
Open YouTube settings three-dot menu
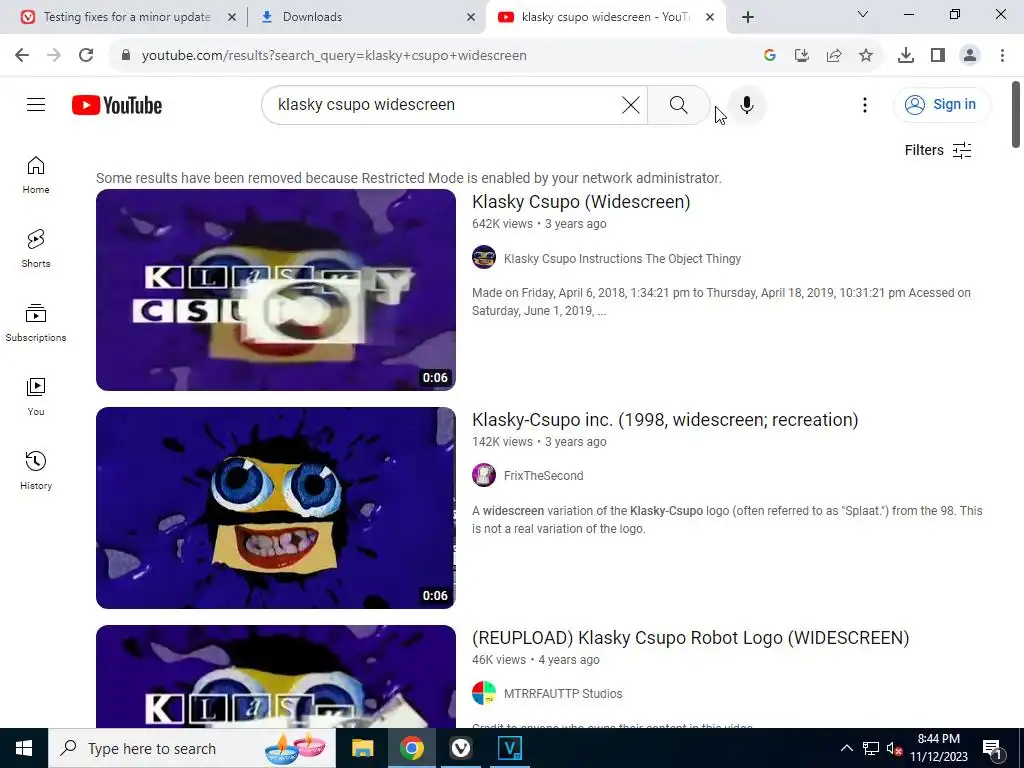coord(865,104)
